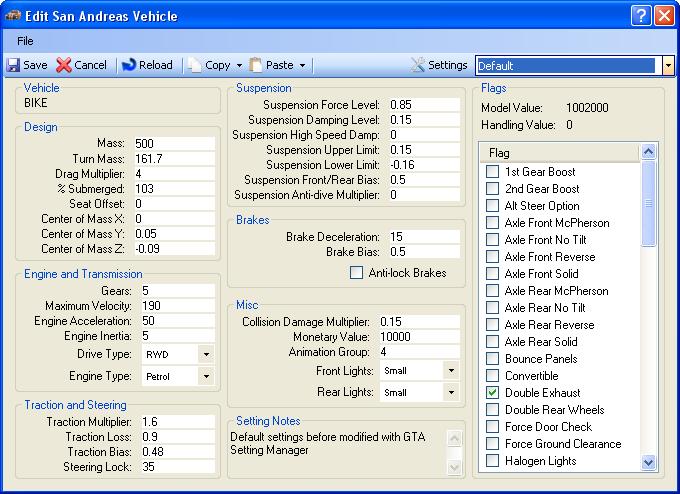Click the flag list scroll-up arrow

tap(648, 152)
